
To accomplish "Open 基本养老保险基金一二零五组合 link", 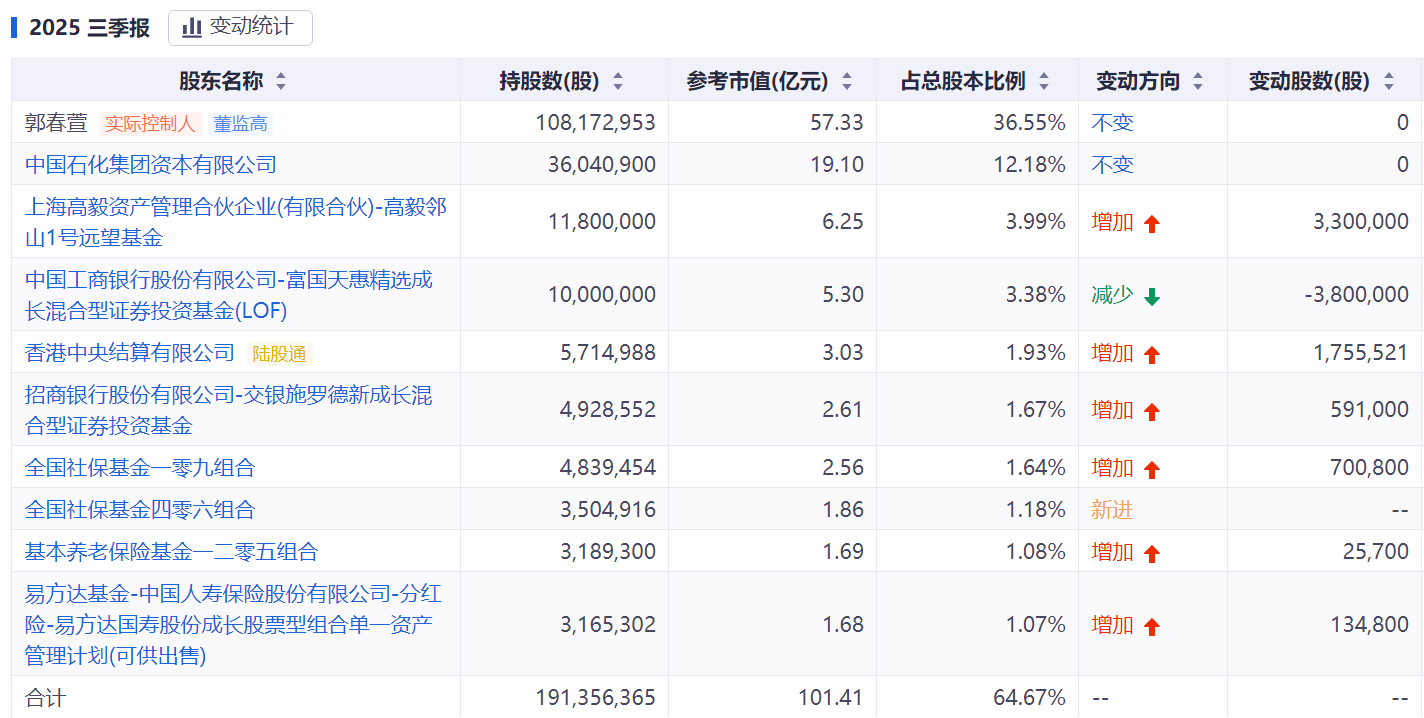I will pos(171,552).
